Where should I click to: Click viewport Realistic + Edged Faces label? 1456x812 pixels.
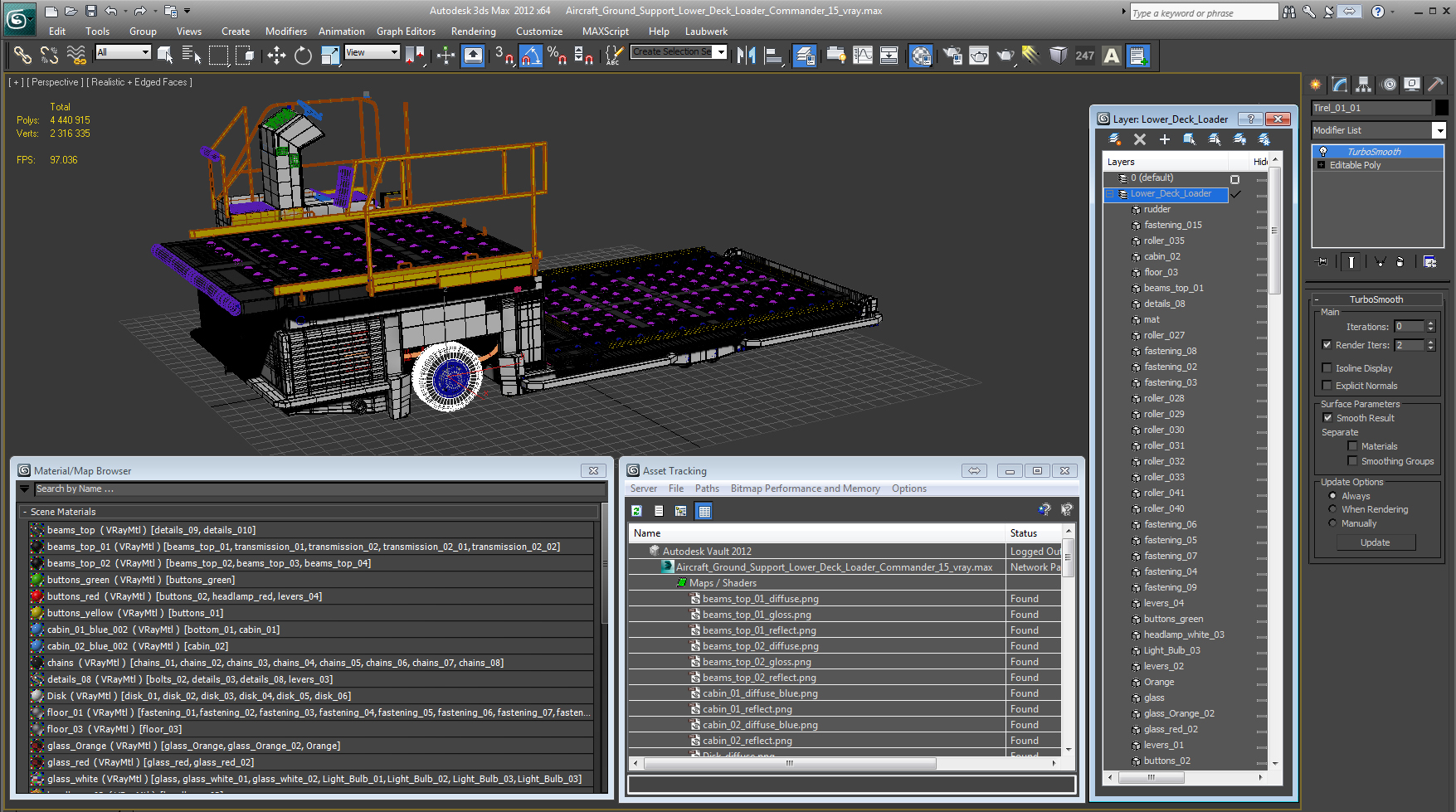click(139, 82)
